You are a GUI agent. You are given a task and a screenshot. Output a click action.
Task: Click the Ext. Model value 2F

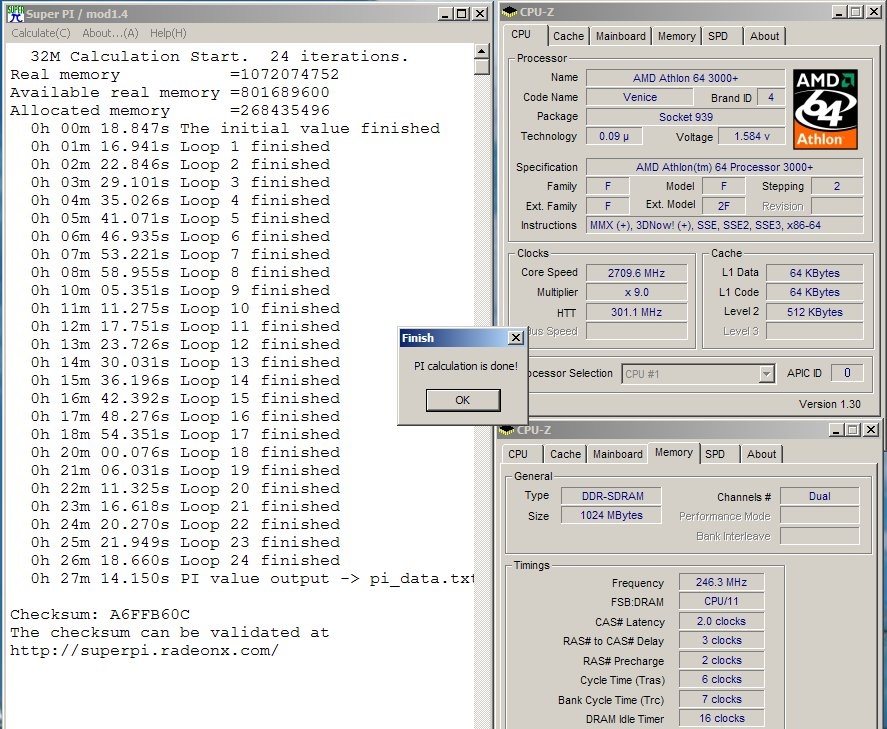[724, 206]
